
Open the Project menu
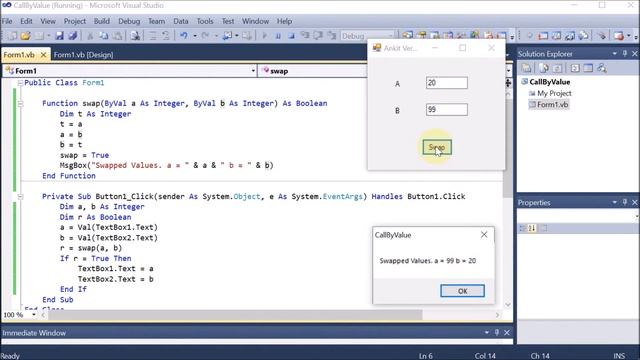(75, 21)
